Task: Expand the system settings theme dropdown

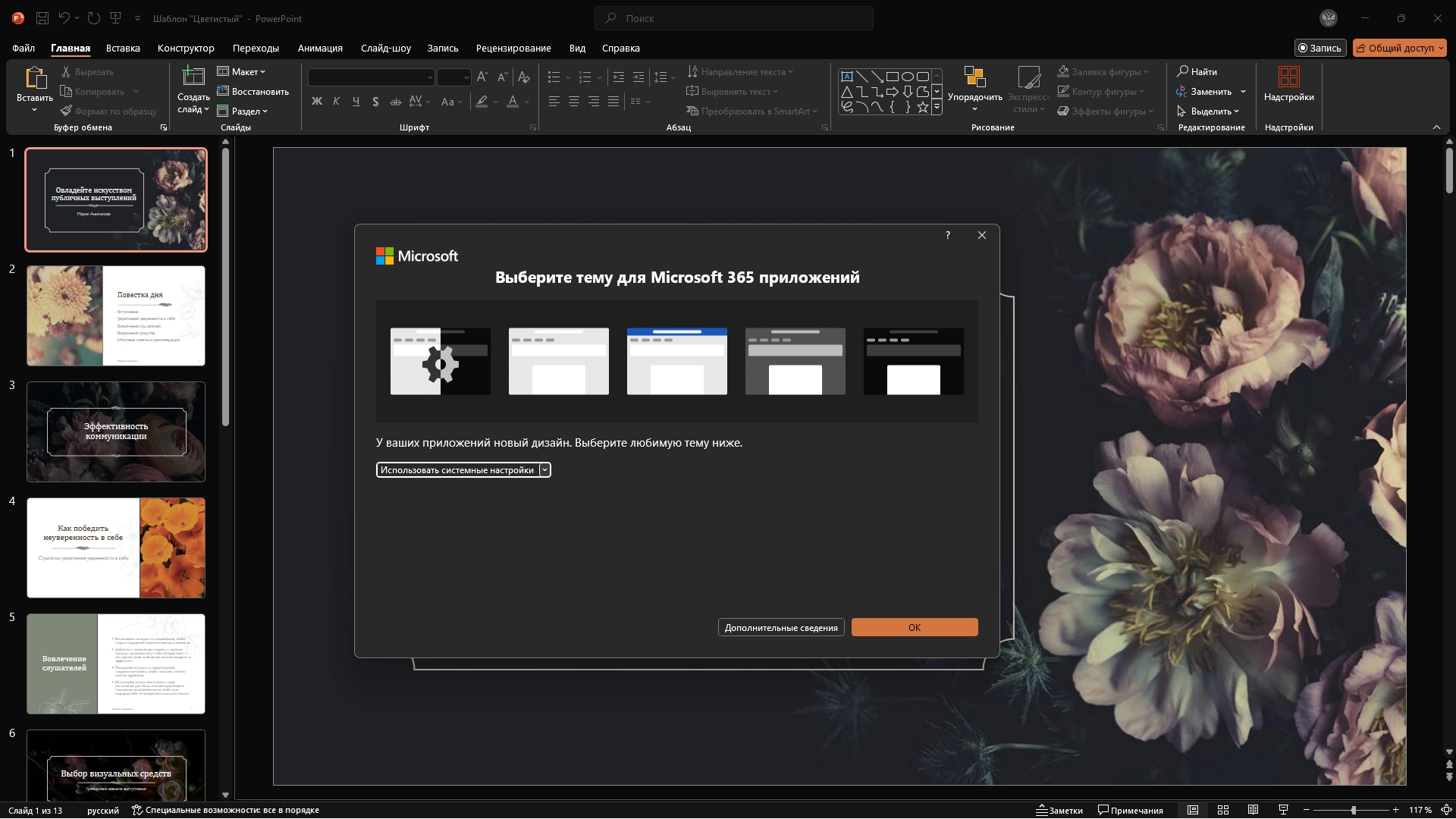Action: [x=544, y=470]
